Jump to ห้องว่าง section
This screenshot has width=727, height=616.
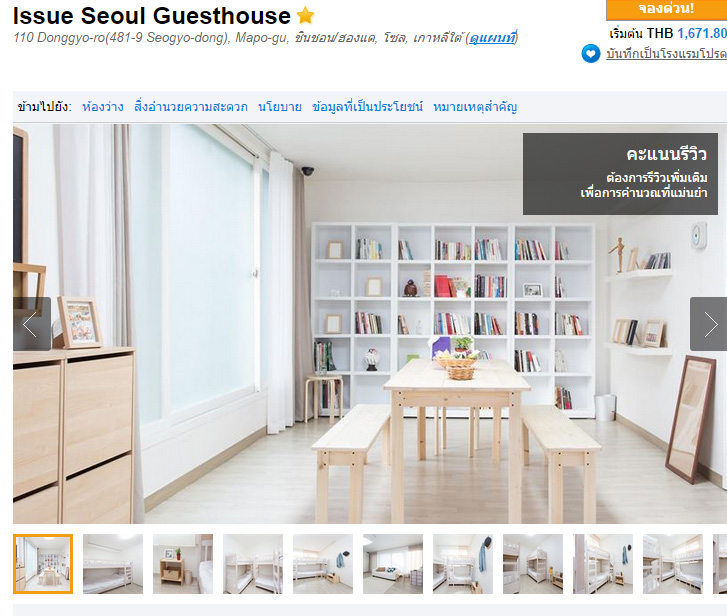(103, 107)
